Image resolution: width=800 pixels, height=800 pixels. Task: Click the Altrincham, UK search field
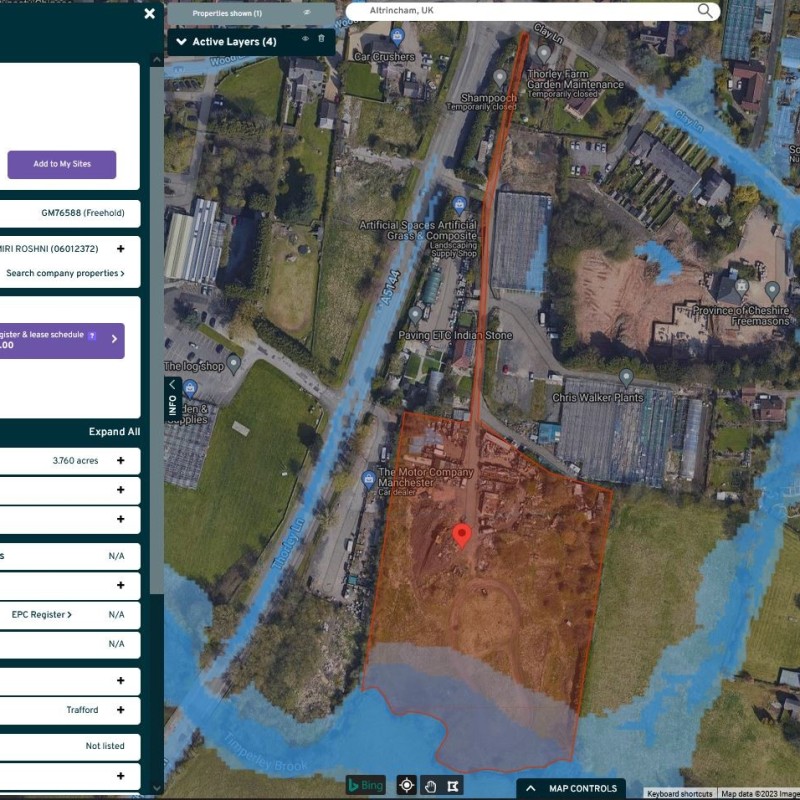(520, 11)
